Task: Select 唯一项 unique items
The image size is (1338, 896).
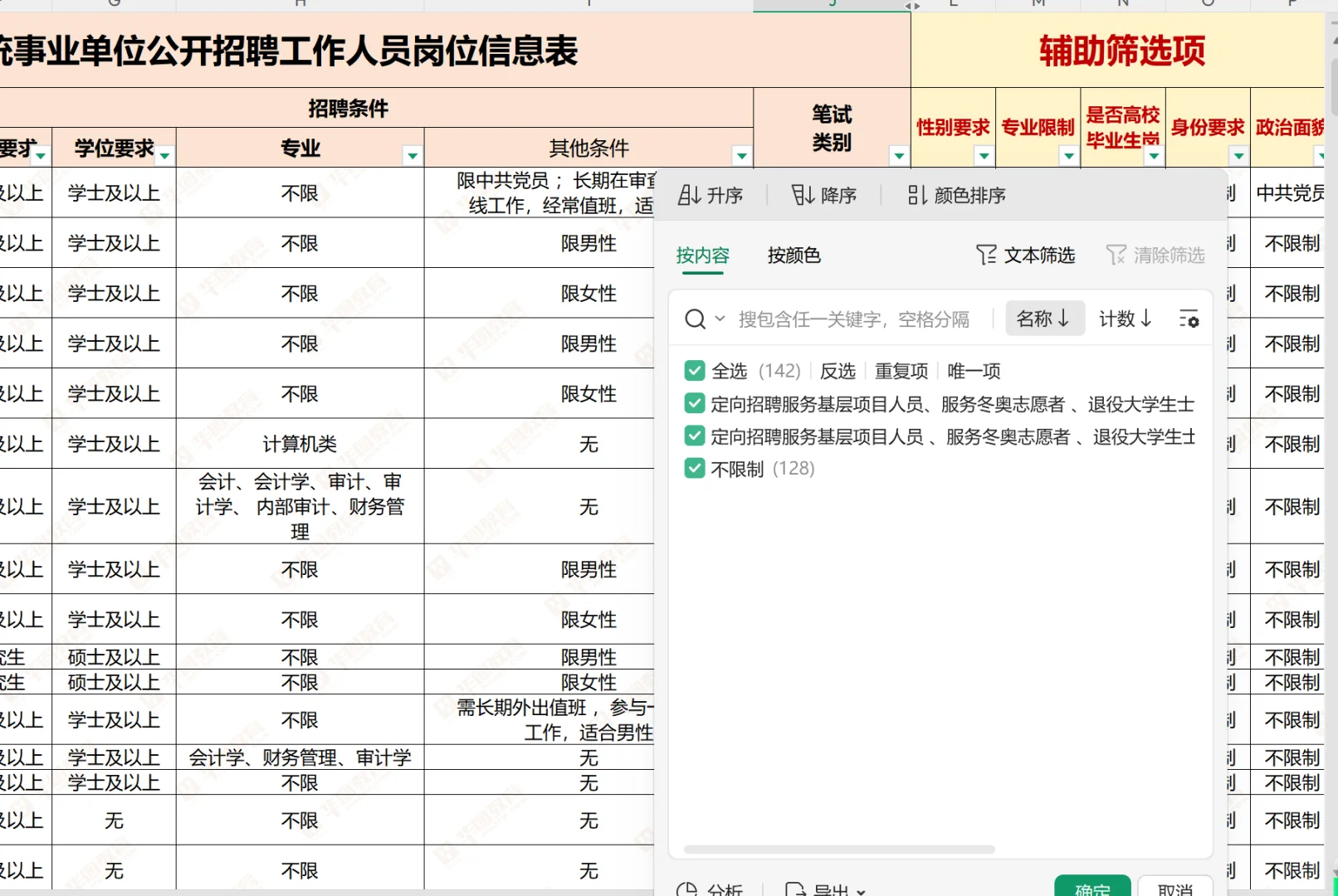Action: (974, 371)
